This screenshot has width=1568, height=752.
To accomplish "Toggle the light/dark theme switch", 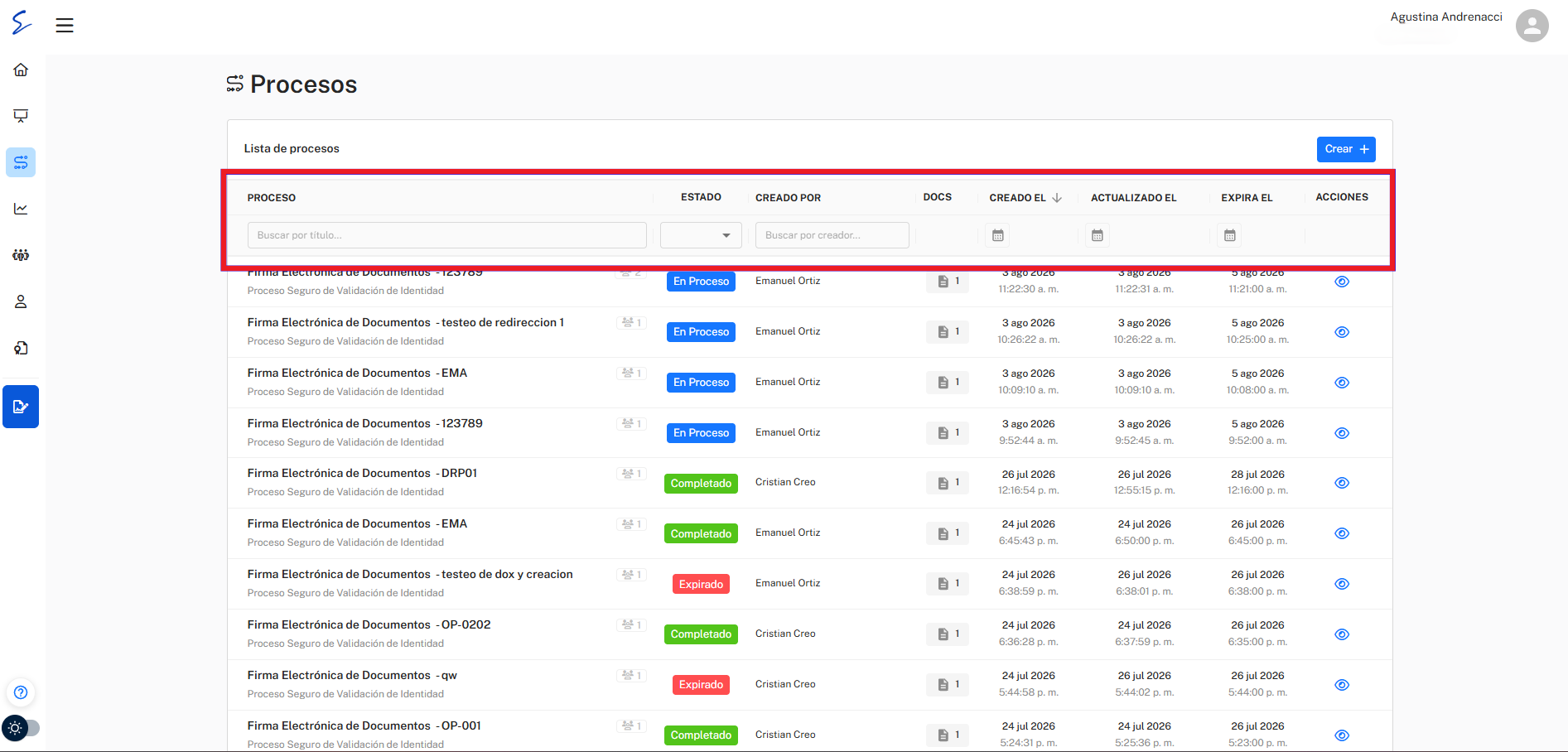I will (x=21, y=728).
